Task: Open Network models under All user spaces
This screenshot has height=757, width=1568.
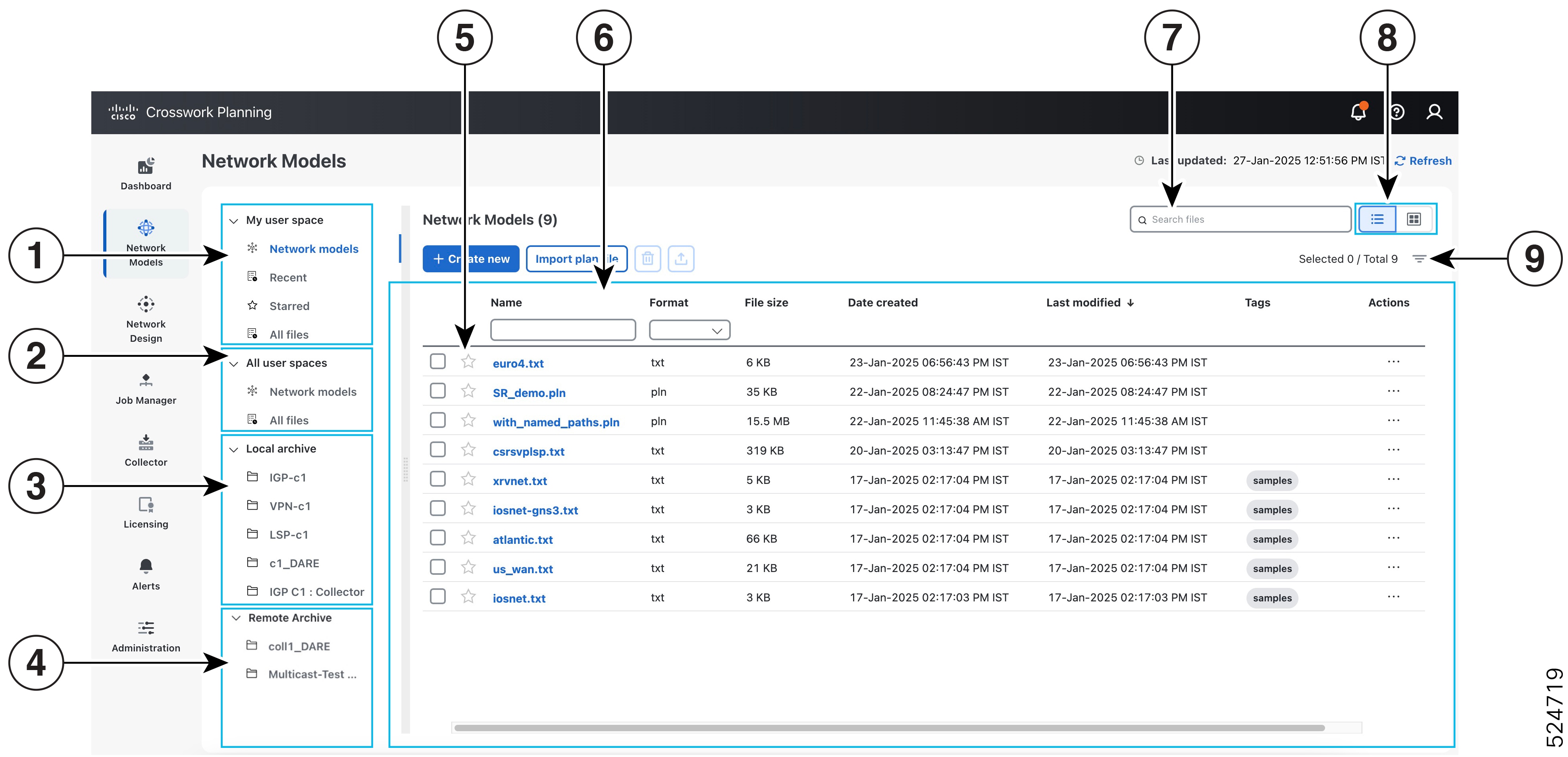Action: click(x=313, y=392)
